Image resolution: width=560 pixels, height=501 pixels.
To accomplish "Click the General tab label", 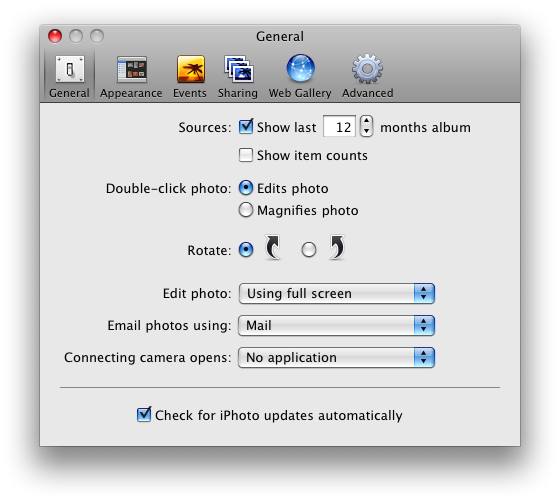I will (x=69, y=93).
